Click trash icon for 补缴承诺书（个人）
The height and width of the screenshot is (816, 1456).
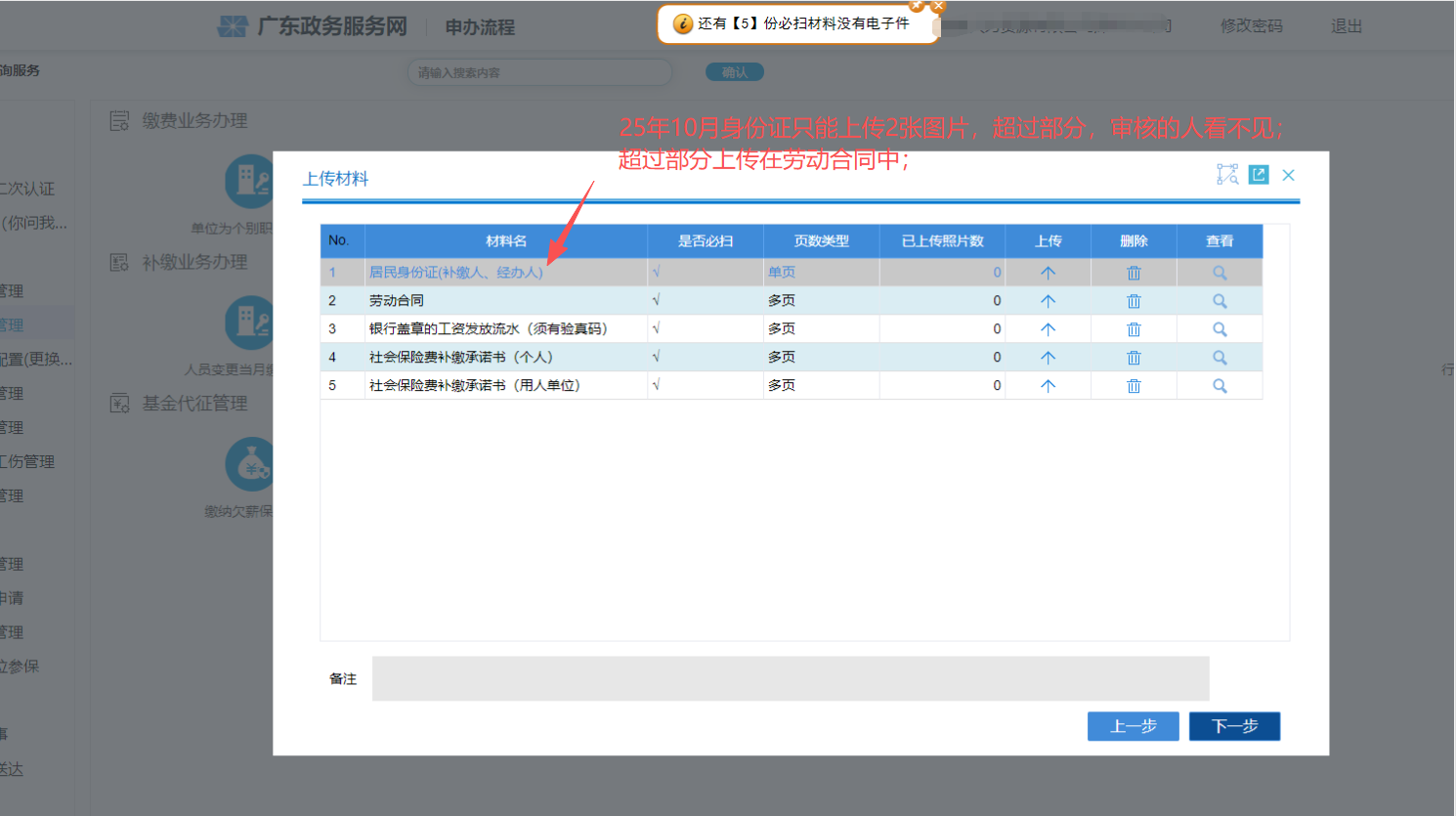pyautogui.click(x=1134, y=358)
